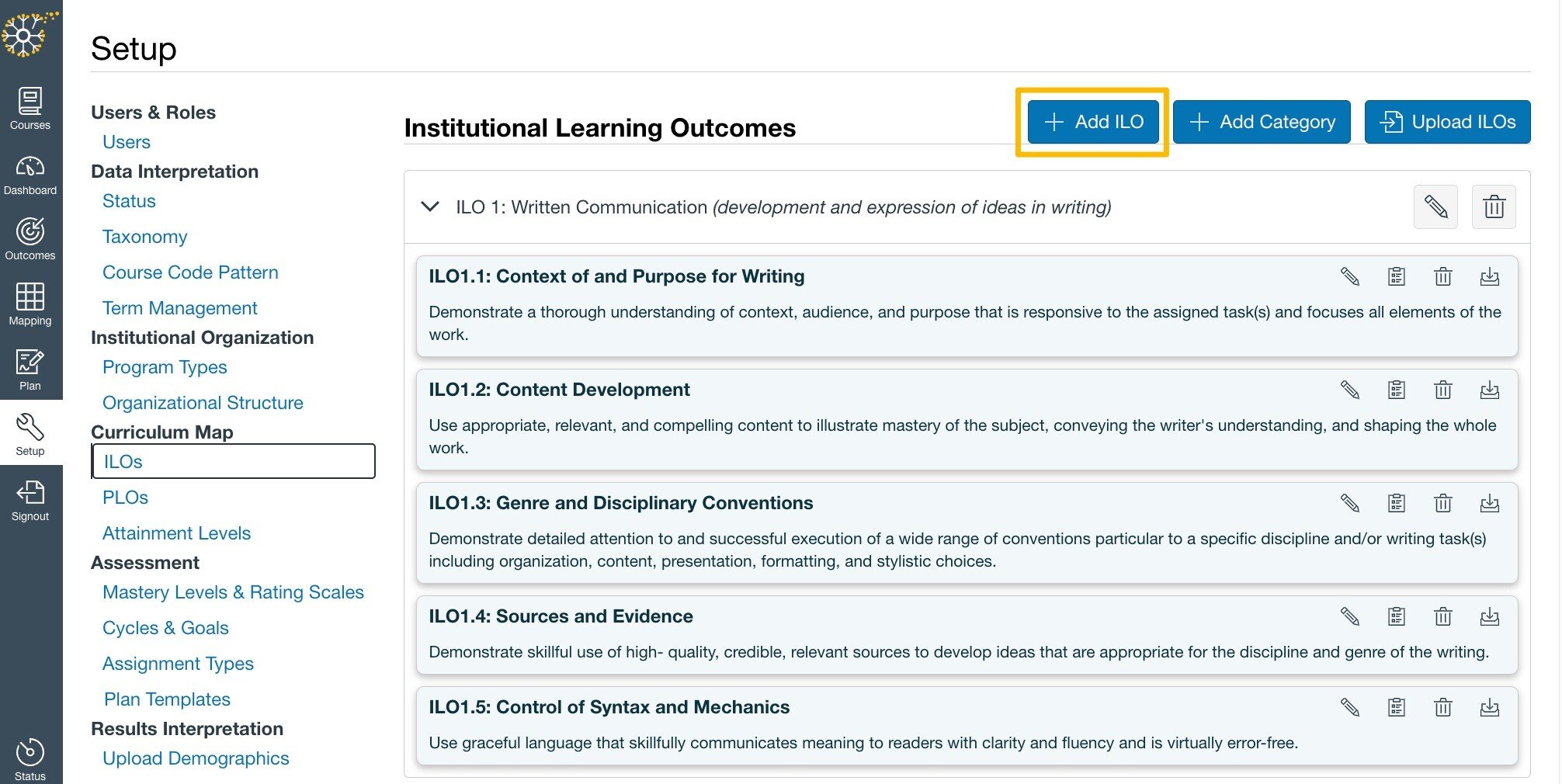Collapse the ILO 1 Written Communication section
The height and width of the screenshot is (784, 1562).
429,206
